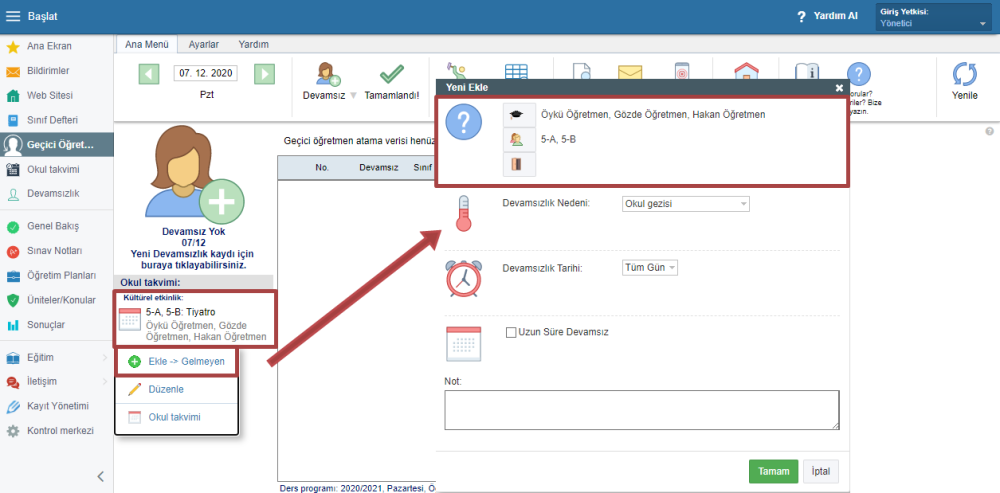Select Geçici Öğretmen sidebar item
This screenshot has height=493, width=1000.
coord(57,145)
